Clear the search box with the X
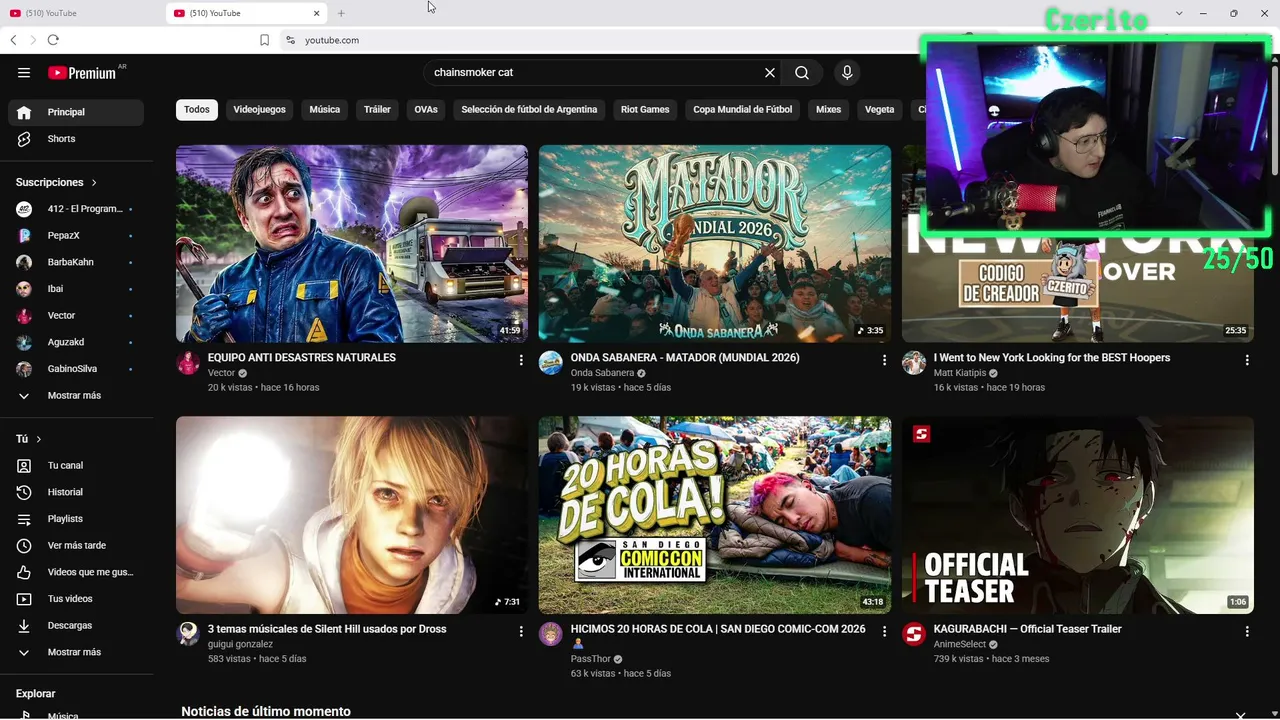The height and width of the screenshot is (720, 1280). pos(770,72)
